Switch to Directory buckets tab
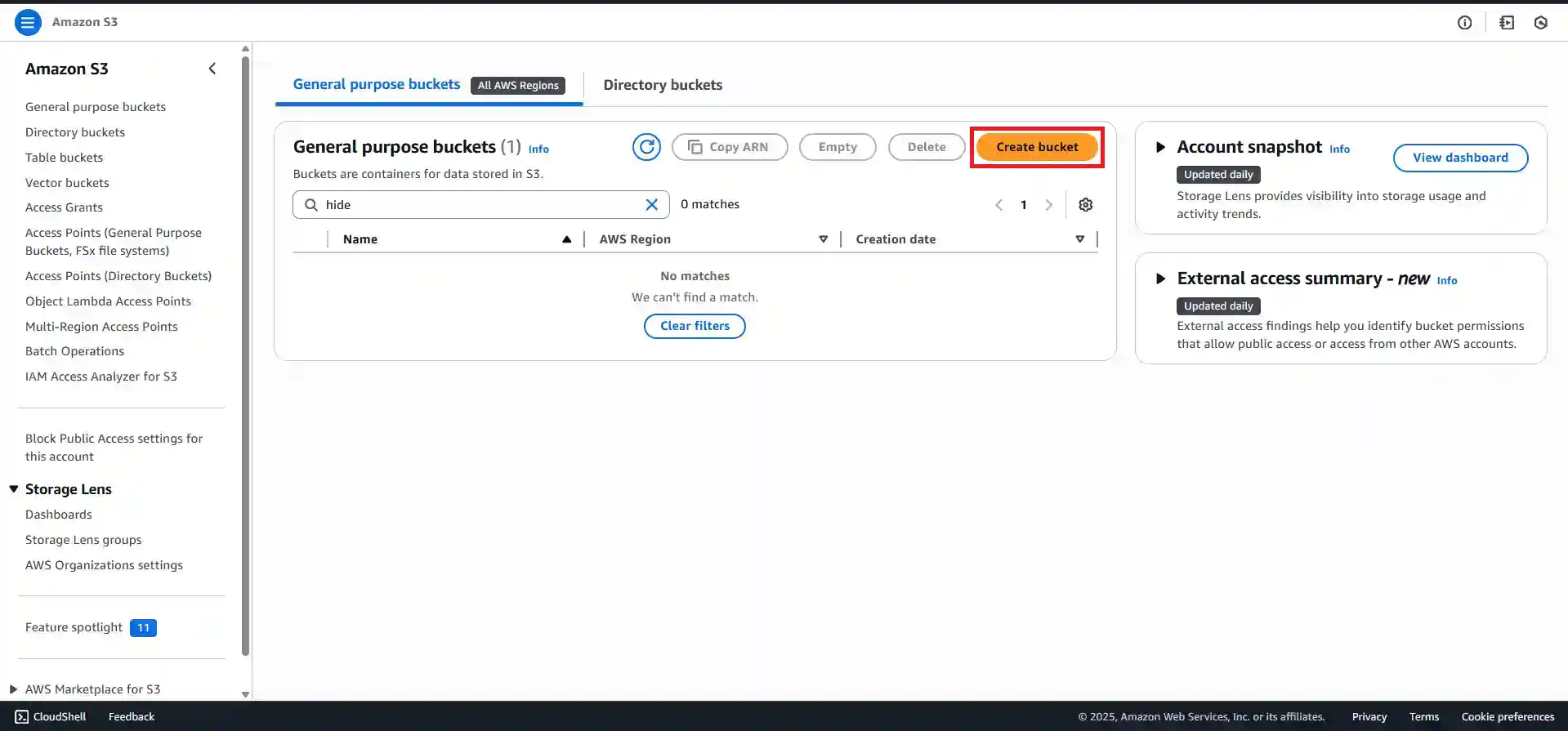 (663, 85)
